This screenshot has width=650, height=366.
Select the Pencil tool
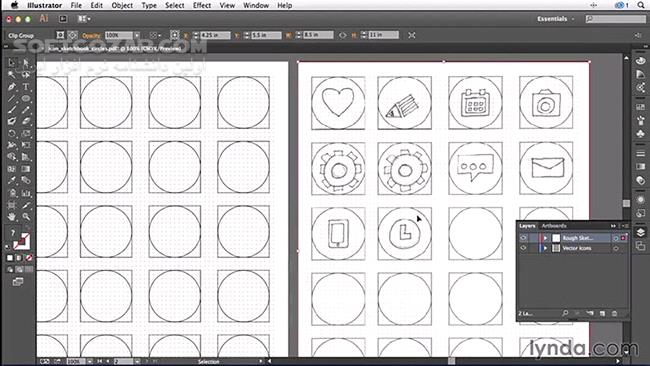pyautogui.click(x=26, y=110)
